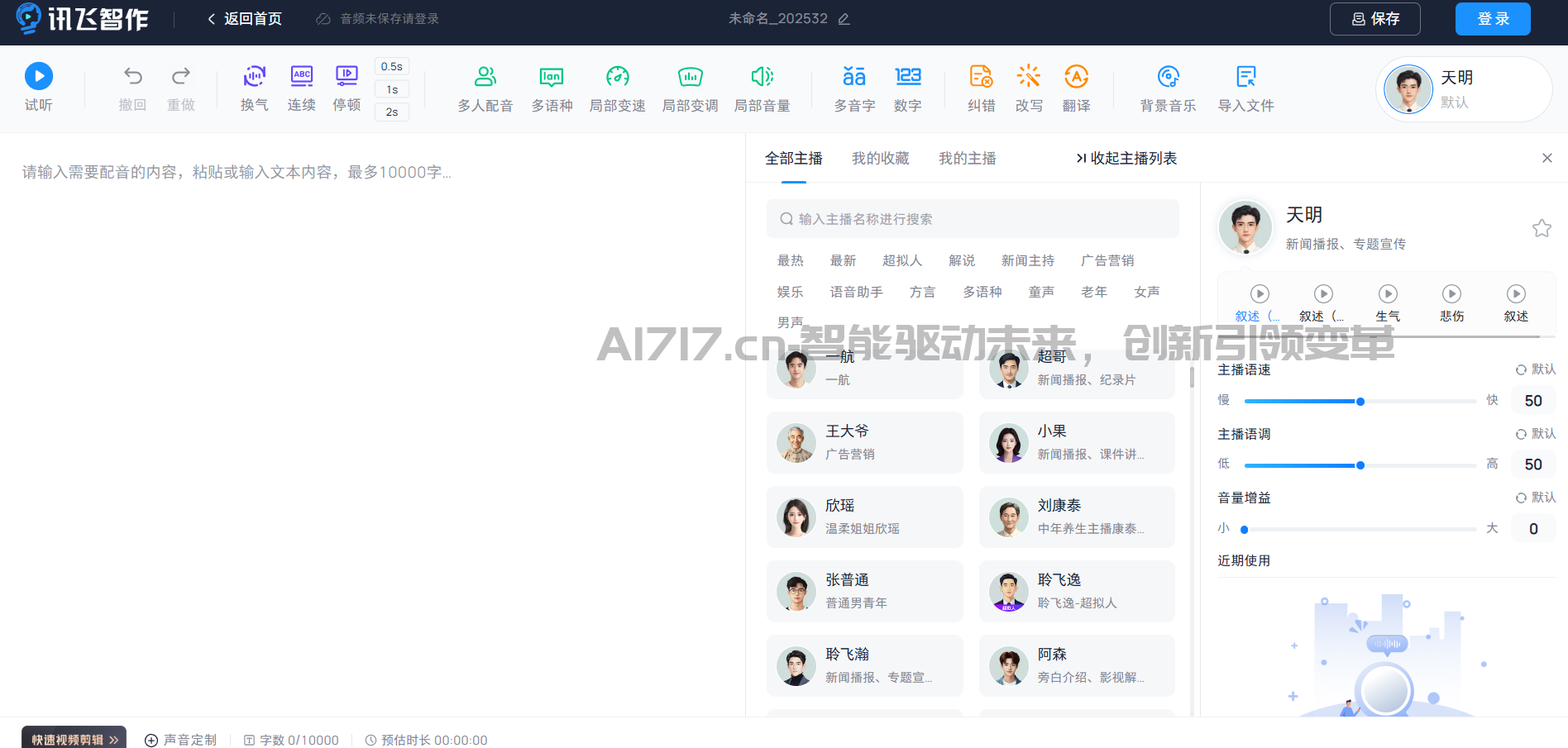Select anchor 聆飞瀚
This screenshot has height=748, width=1568.
click(x=864, y=665)
